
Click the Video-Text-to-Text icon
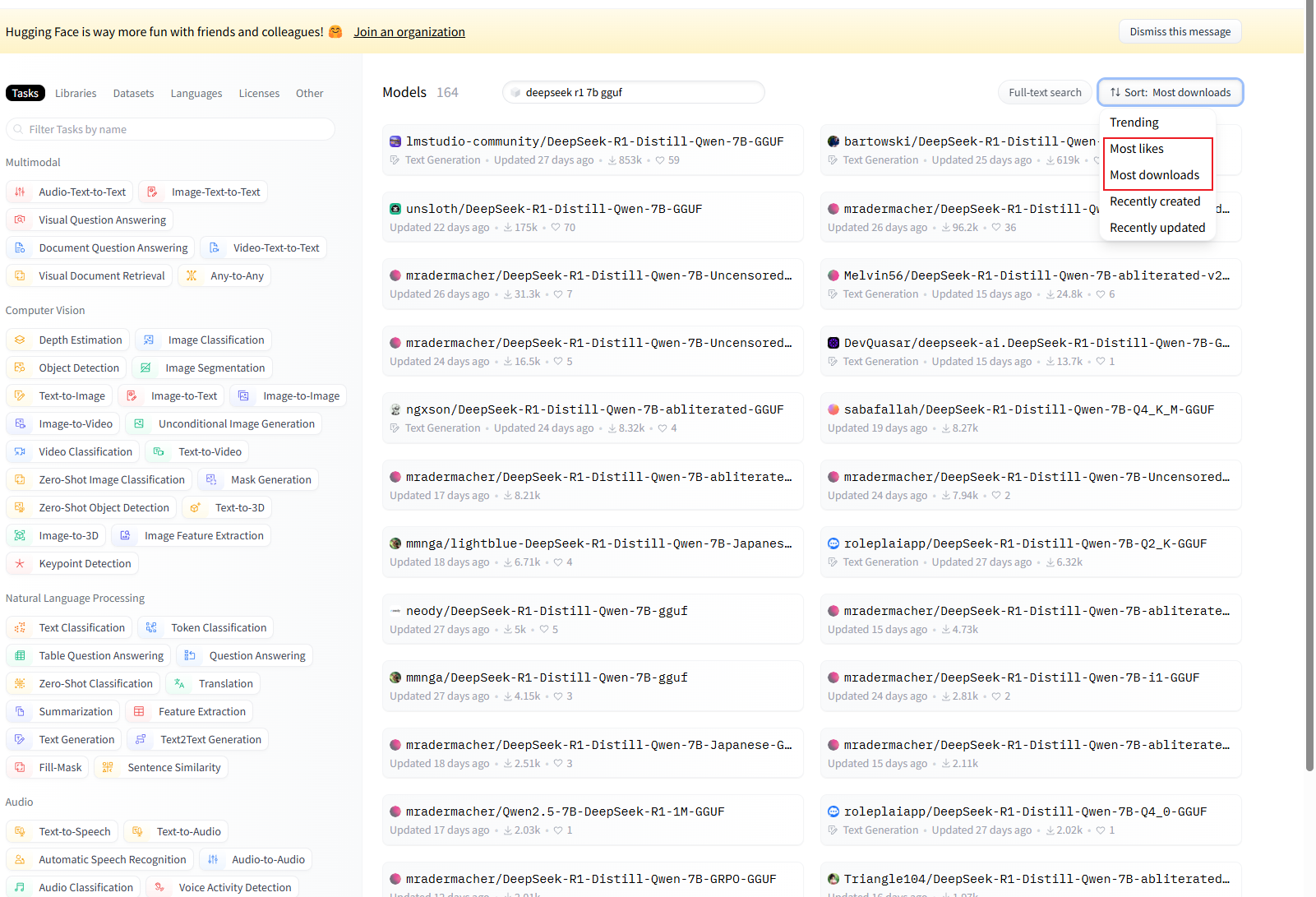pyautogui.click(x=215, y=247)
